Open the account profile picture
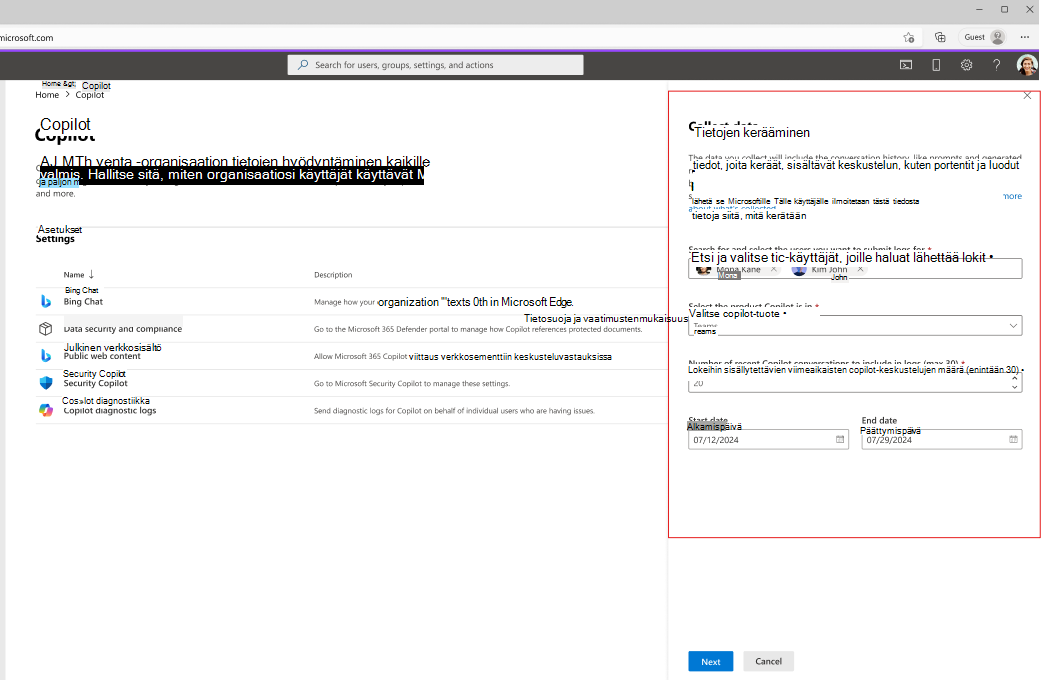Viewport: 1041px width, 680px height. coord(1027,65)
